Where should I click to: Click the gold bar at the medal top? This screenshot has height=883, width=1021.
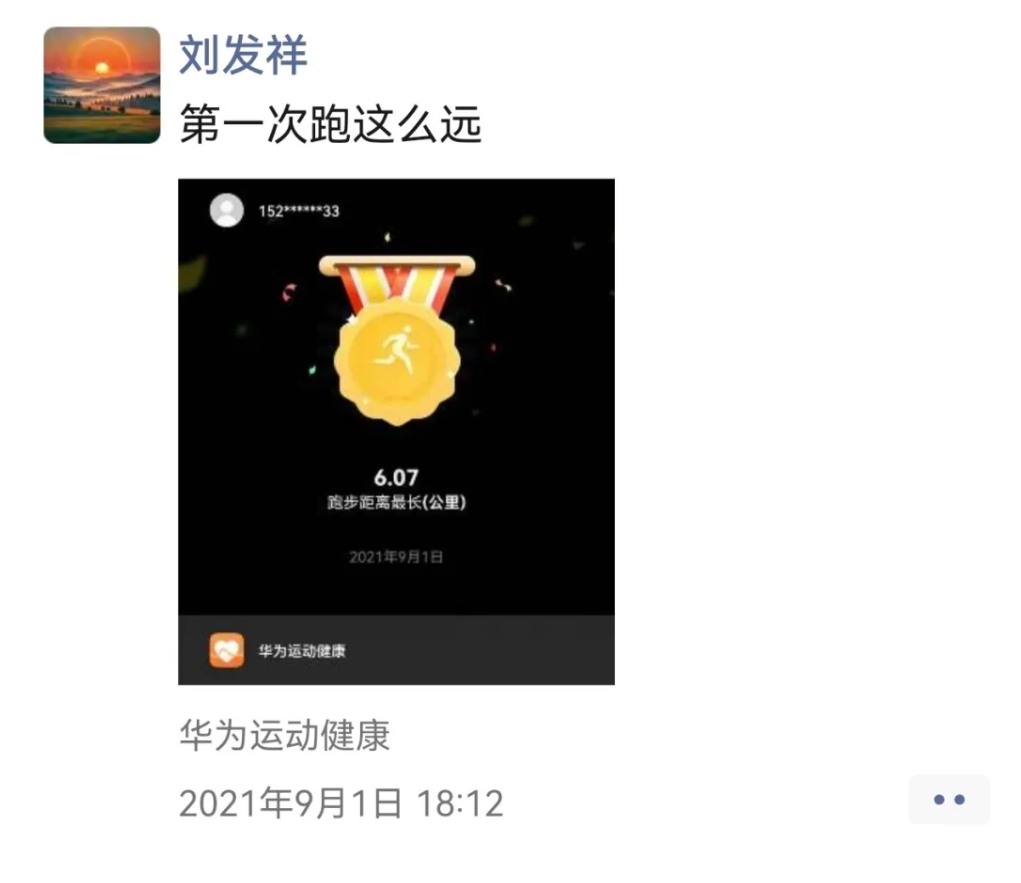pyautogui.click(x=397, y=265)
